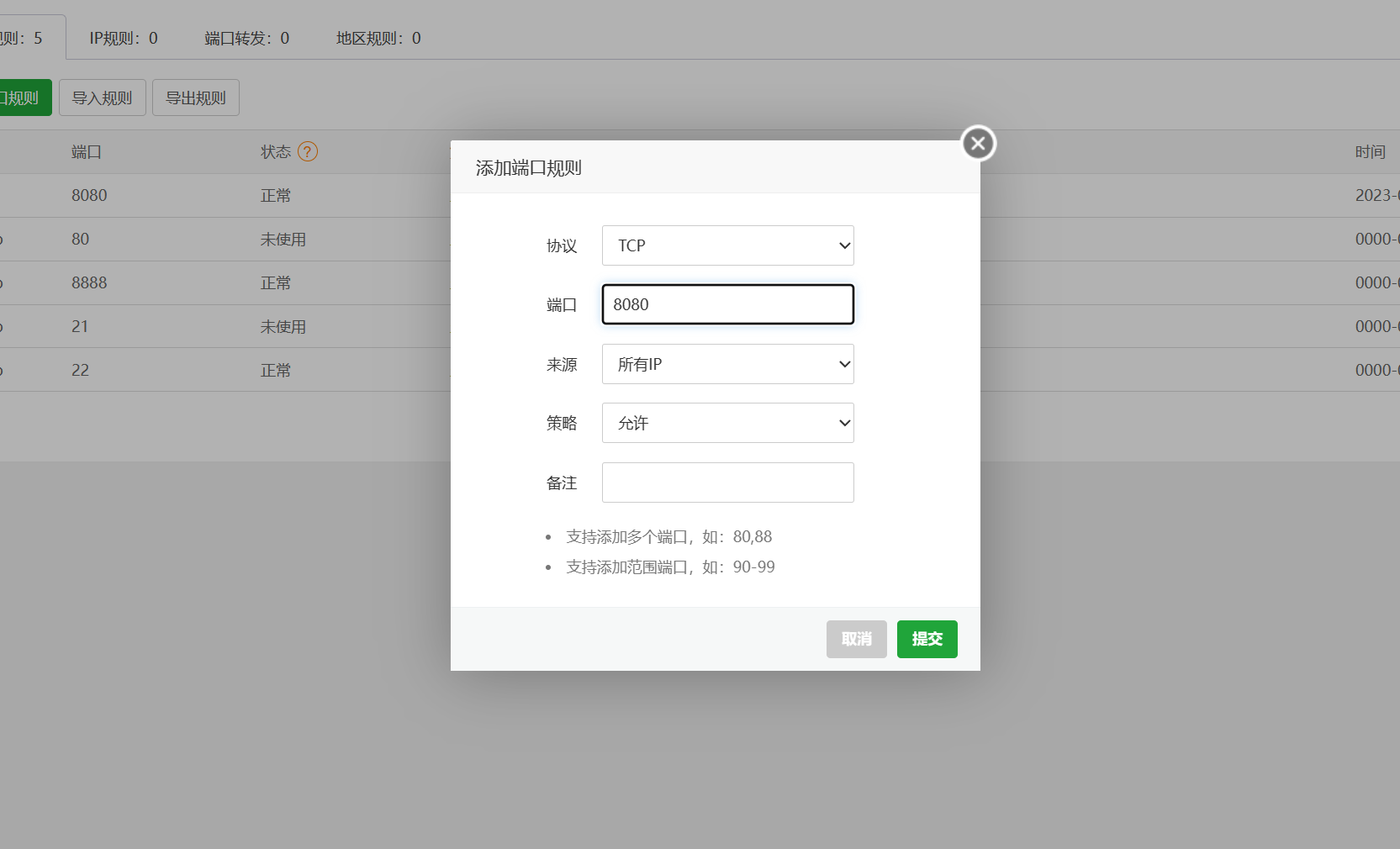The width and height of the screenshot is (1400, 849).
Task: Click 未使用 status in port 80 row
Action: 283,240
